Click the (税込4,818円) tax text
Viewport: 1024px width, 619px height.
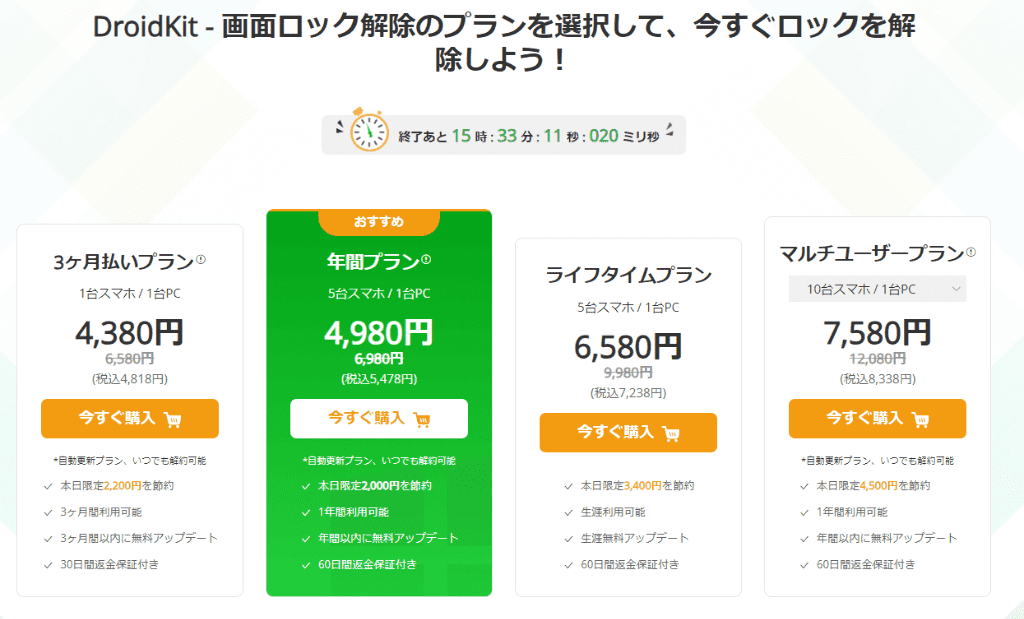click(x=130, y=379)
